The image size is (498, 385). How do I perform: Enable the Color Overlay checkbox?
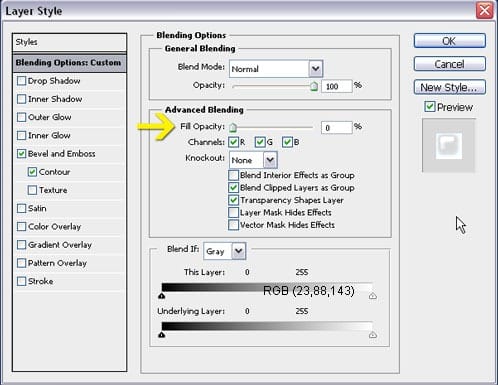click(21, 227)
